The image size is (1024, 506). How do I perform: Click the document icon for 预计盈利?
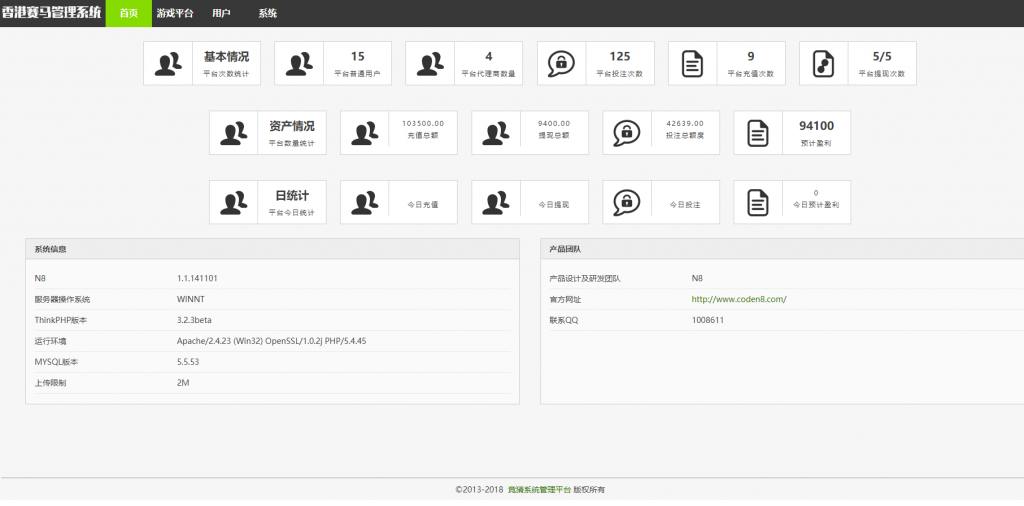pyautogui.click(x=758, y=132)
